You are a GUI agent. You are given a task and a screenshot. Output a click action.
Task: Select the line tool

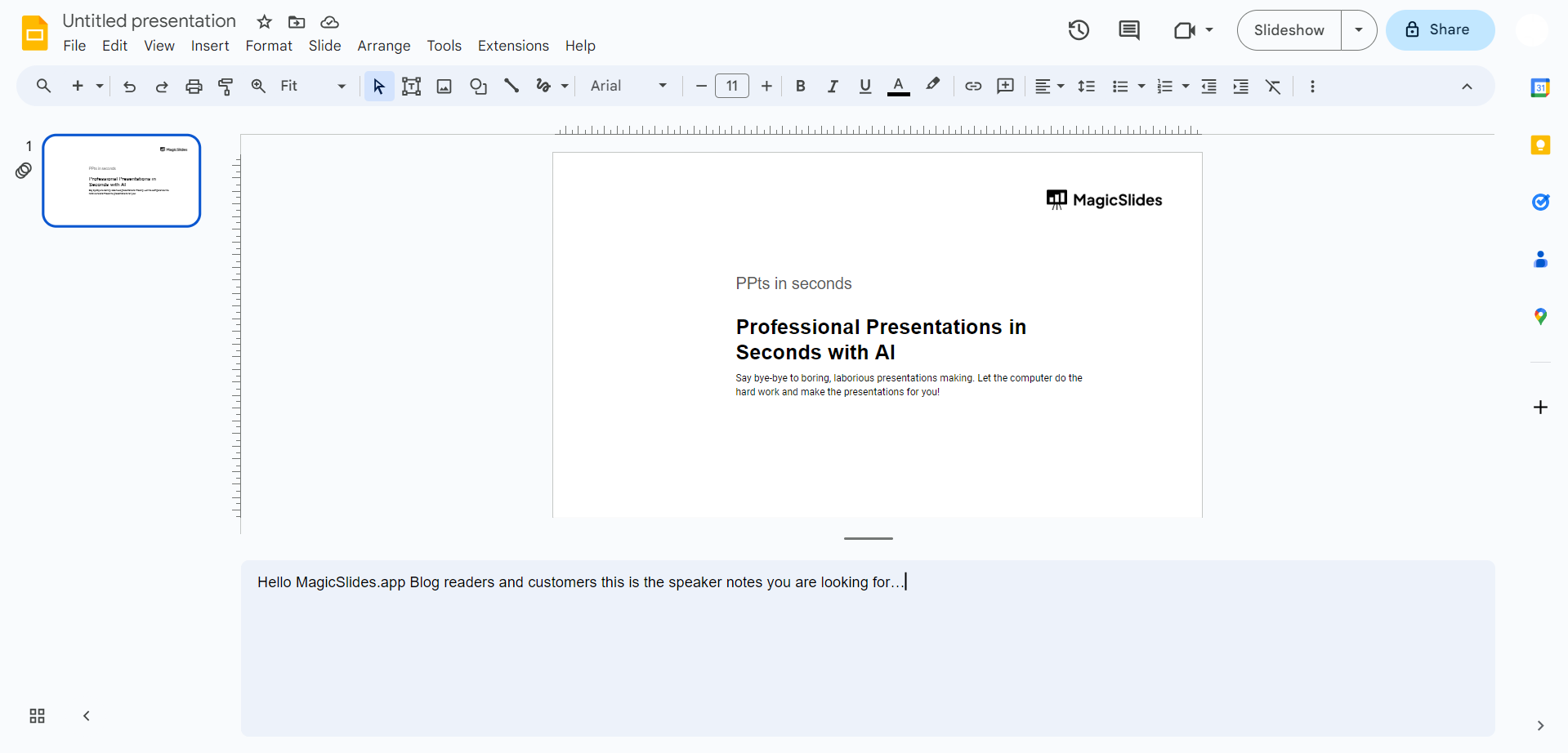[511, 86]
